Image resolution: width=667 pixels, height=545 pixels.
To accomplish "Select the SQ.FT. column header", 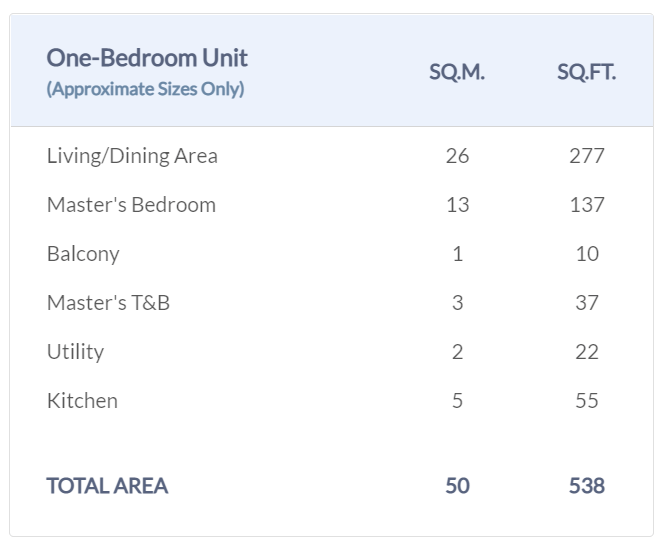I will click(586, 73).
